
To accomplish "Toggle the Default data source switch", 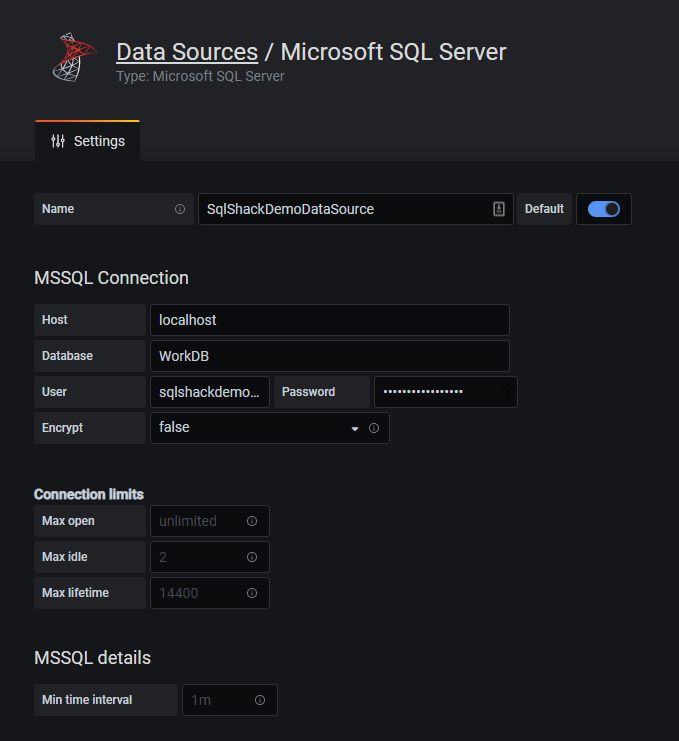I will point(604,209).
